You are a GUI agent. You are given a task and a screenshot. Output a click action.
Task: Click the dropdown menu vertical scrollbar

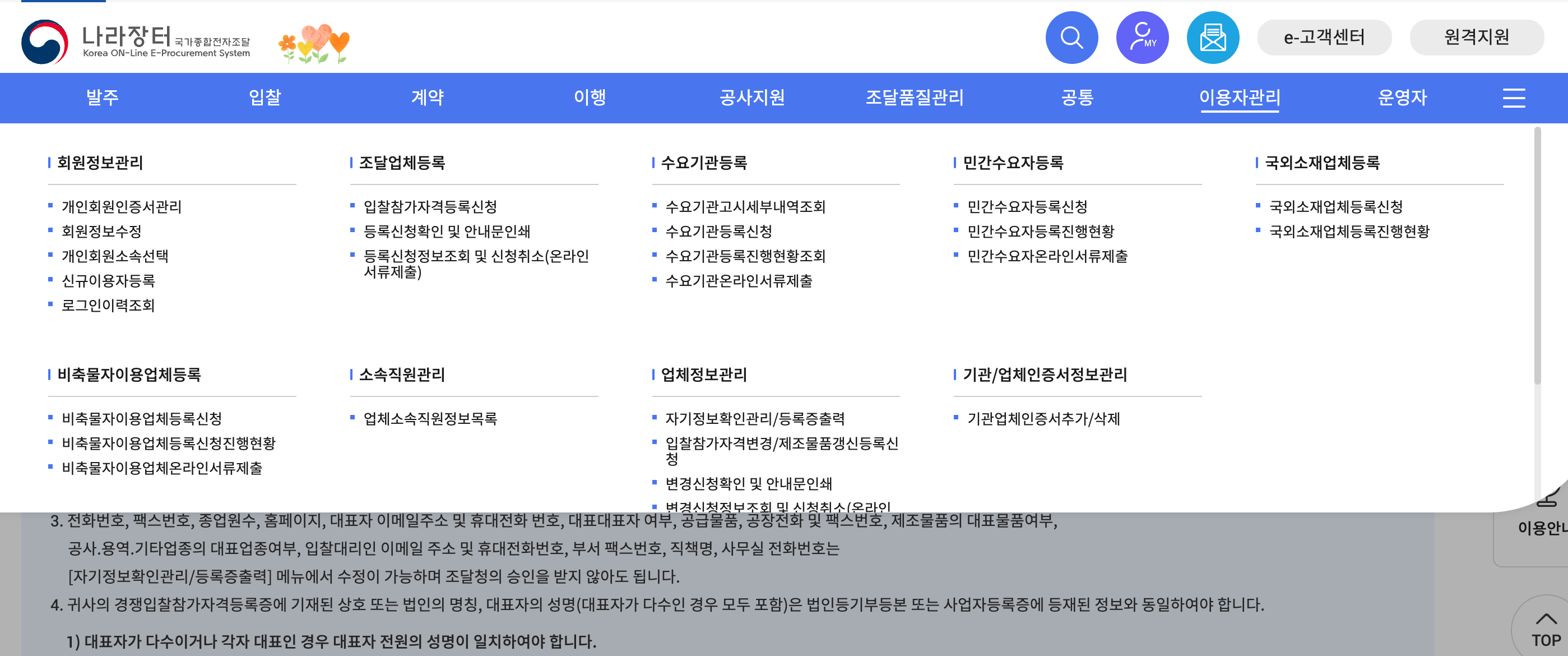click(1537, 256)
